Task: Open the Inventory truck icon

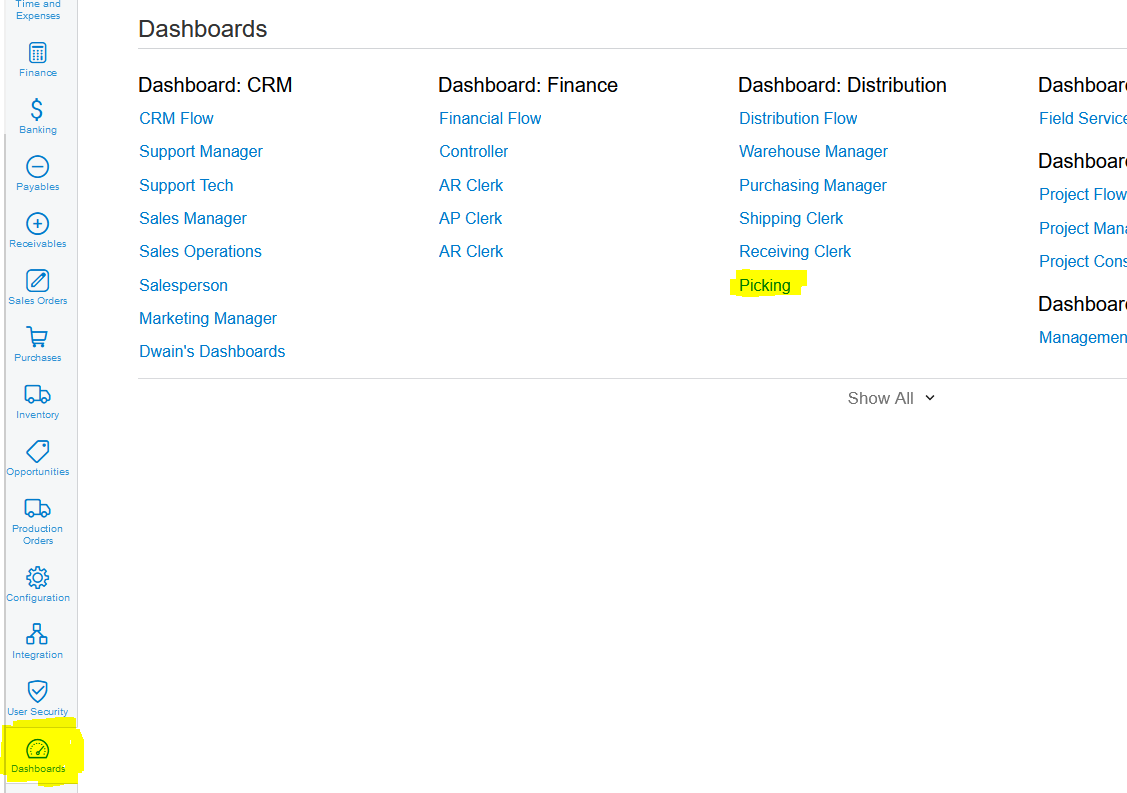Action: click(38, 395)
